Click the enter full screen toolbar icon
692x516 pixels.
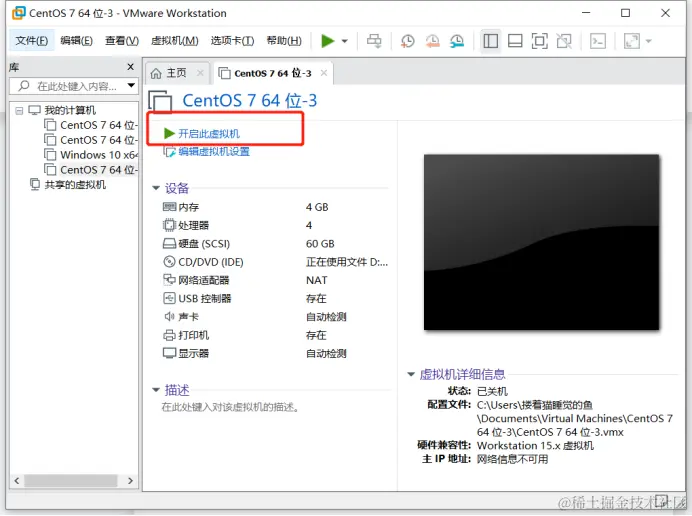[539, 41]
